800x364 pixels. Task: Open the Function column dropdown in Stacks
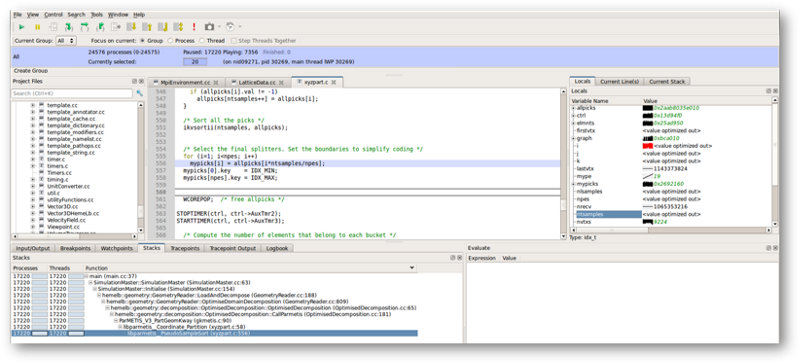(412, 268)
